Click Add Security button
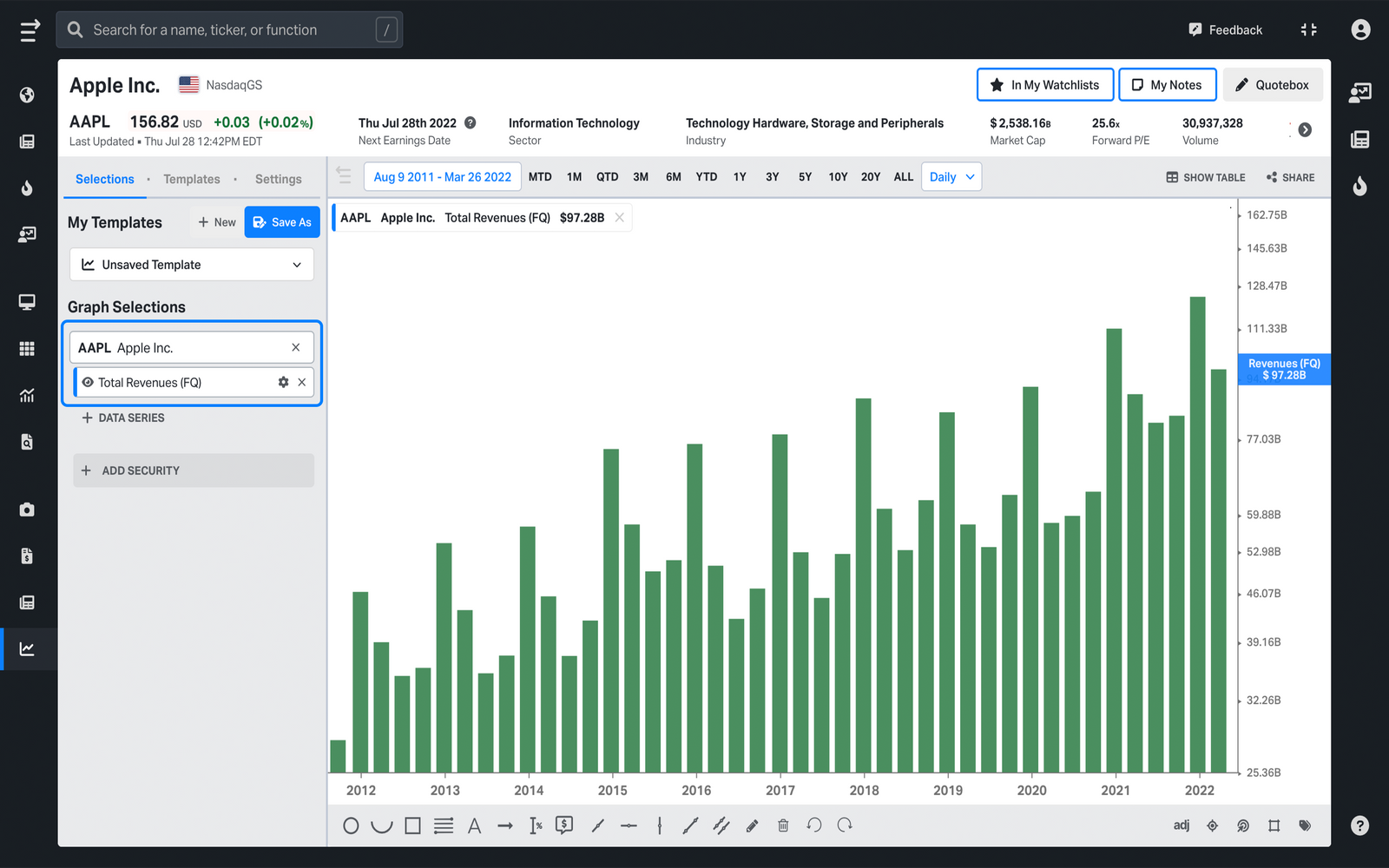The image size is (1389, 868). tap(194, 470)
